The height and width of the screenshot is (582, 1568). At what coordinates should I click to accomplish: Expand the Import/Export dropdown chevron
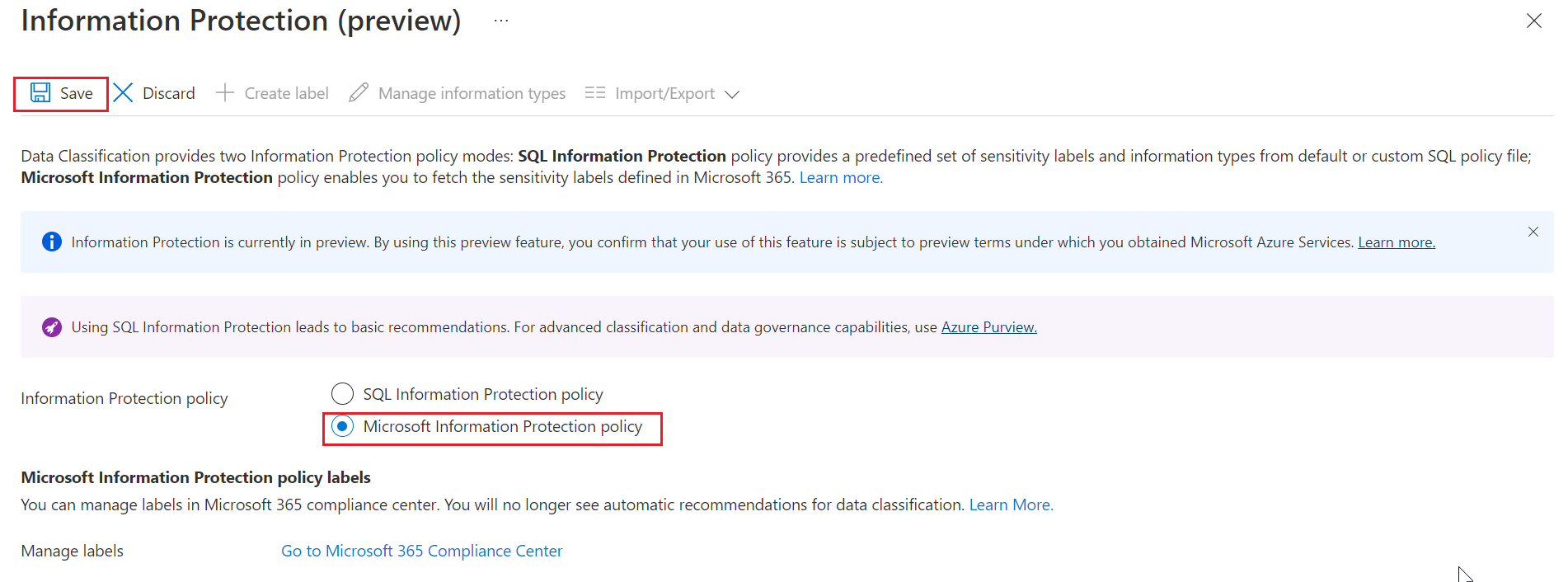[x=732, y=94]
